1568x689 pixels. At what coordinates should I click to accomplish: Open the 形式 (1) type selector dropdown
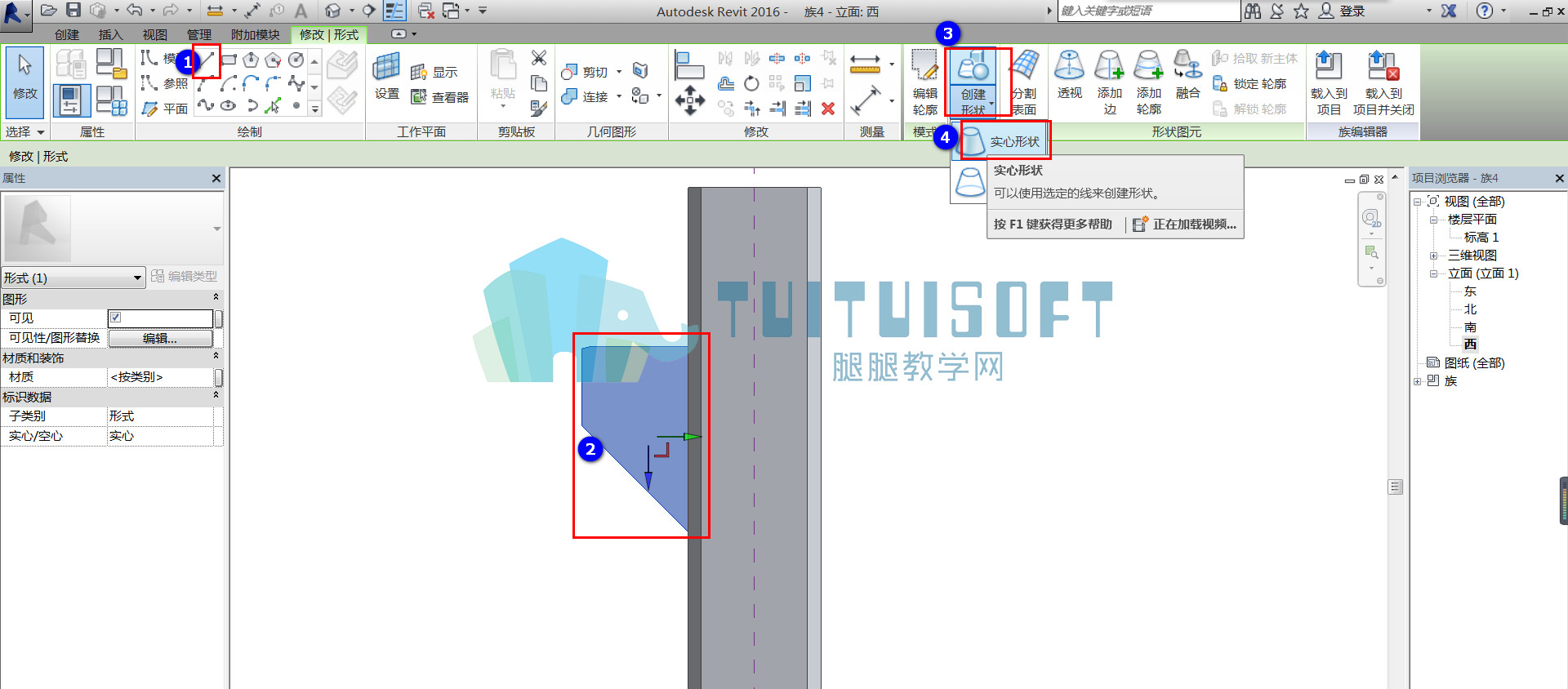(x=73, y=278)
